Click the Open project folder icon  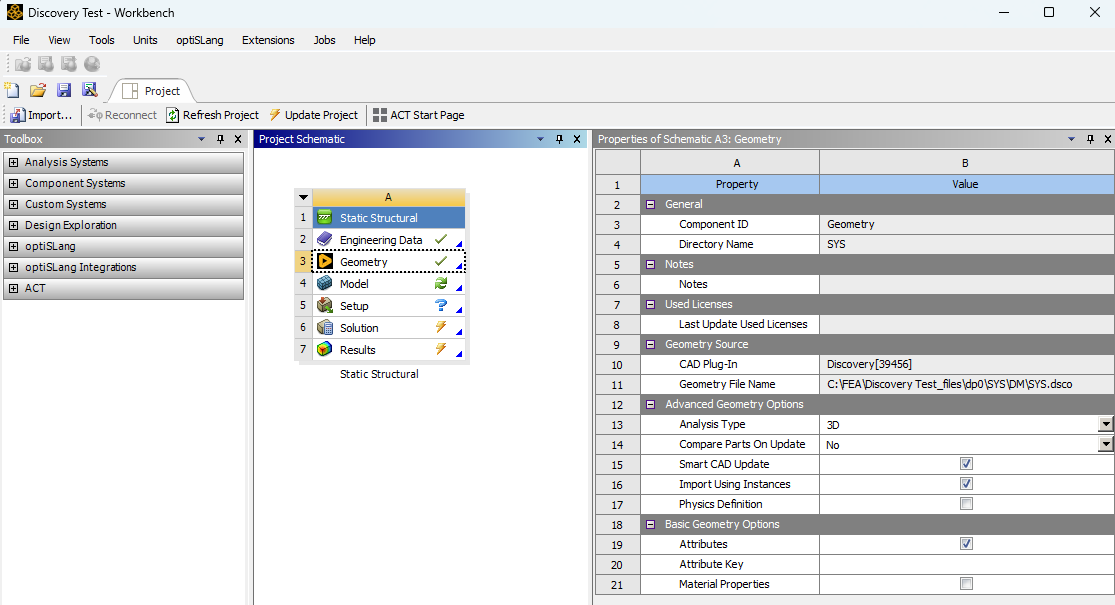(x=38, y=90)
